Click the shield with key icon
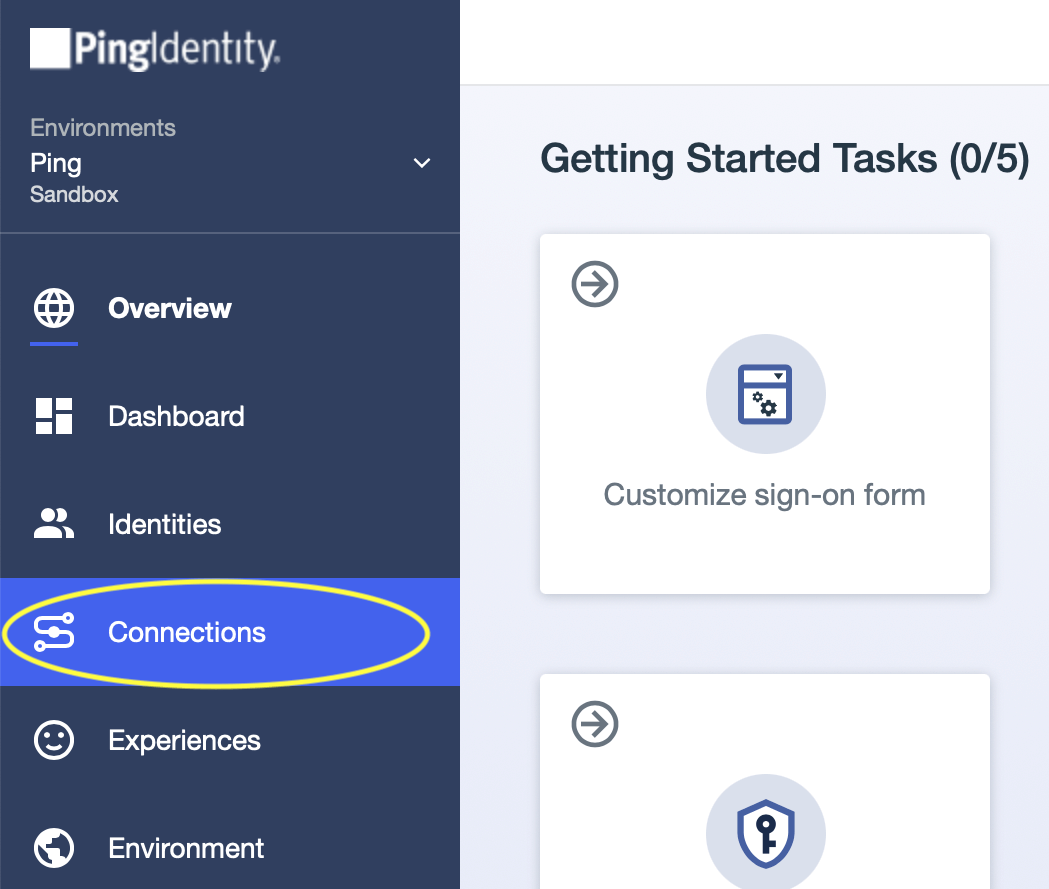 pyautogui.click(x=765, y=832)
